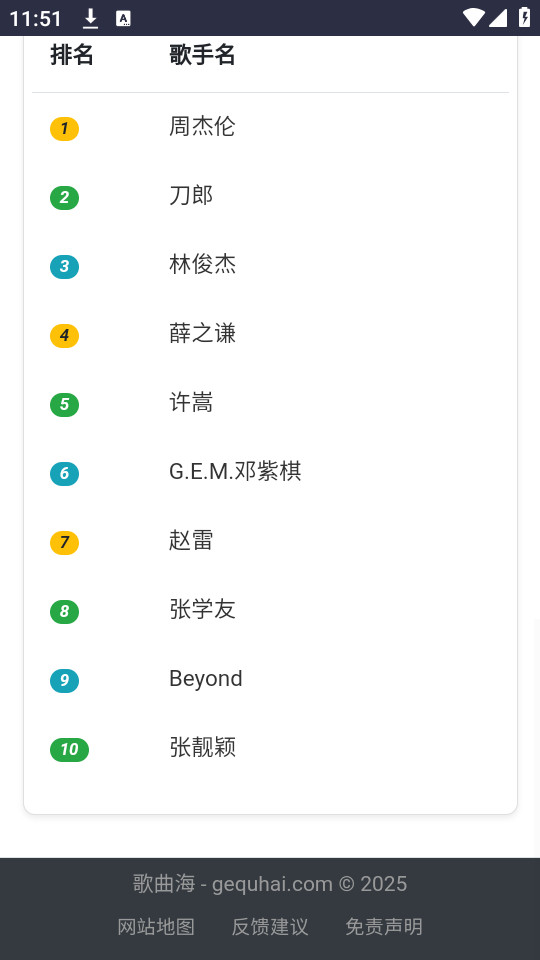This screenshot has height=960, width=540.
Task: Open the 反馈建议 footer link
Action: coord(270,927)
